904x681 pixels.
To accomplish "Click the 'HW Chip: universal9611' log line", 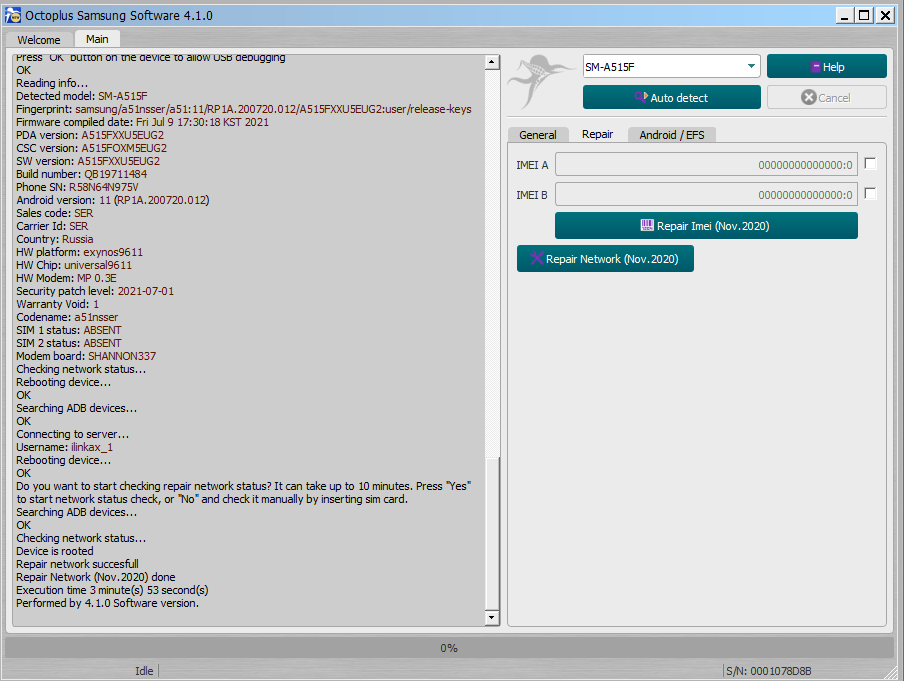I will 74,265.
